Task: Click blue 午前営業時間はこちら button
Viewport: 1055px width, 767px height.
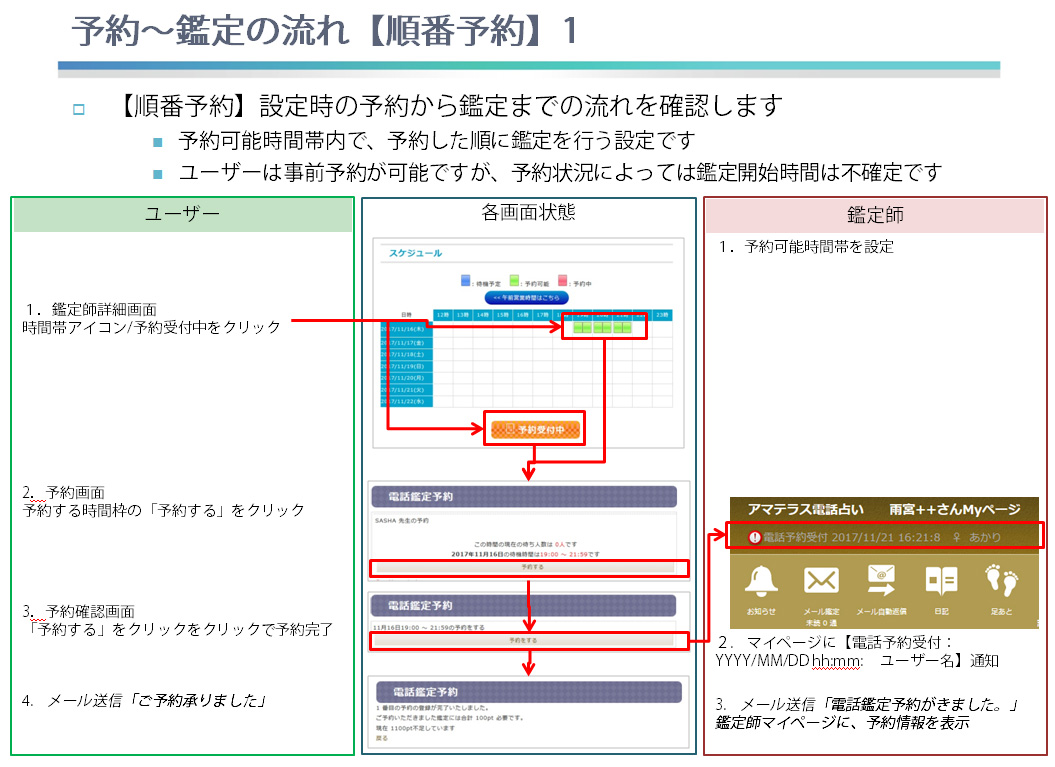Action: tap(526, 298)
